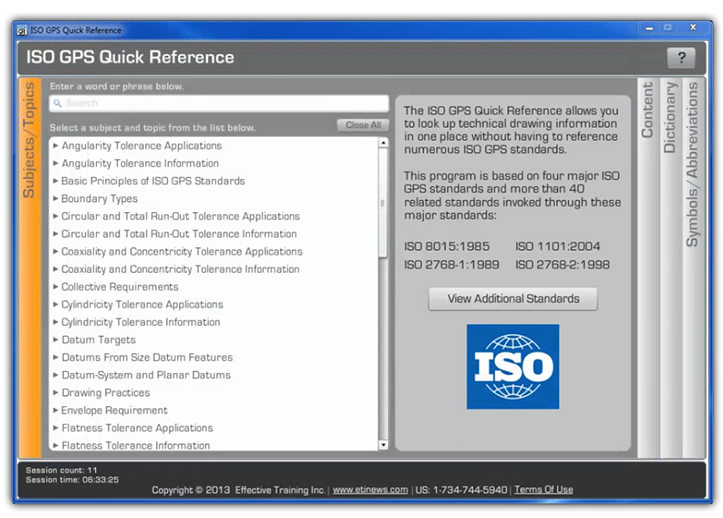Expand Datum Targets subject

98,340
